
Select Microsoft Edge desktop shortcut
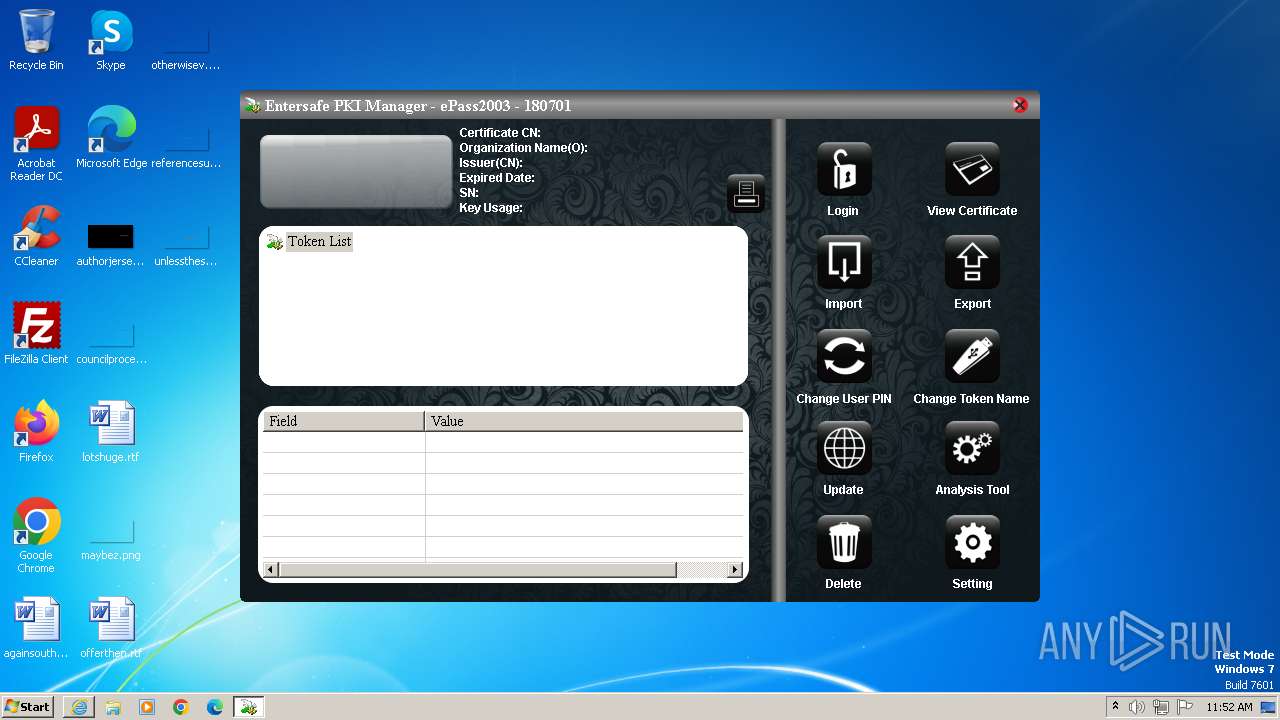[x=111, y=138]
